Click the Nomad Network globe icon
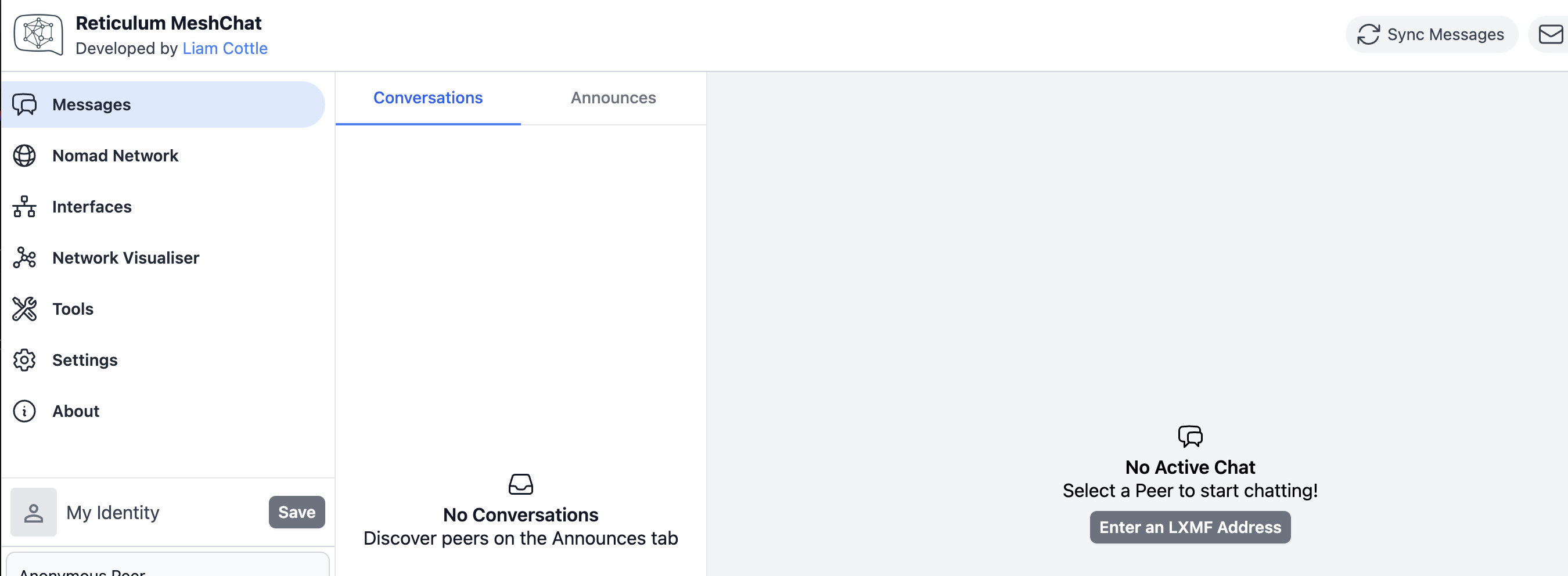The image size is (1568, 576). point(24,156)
